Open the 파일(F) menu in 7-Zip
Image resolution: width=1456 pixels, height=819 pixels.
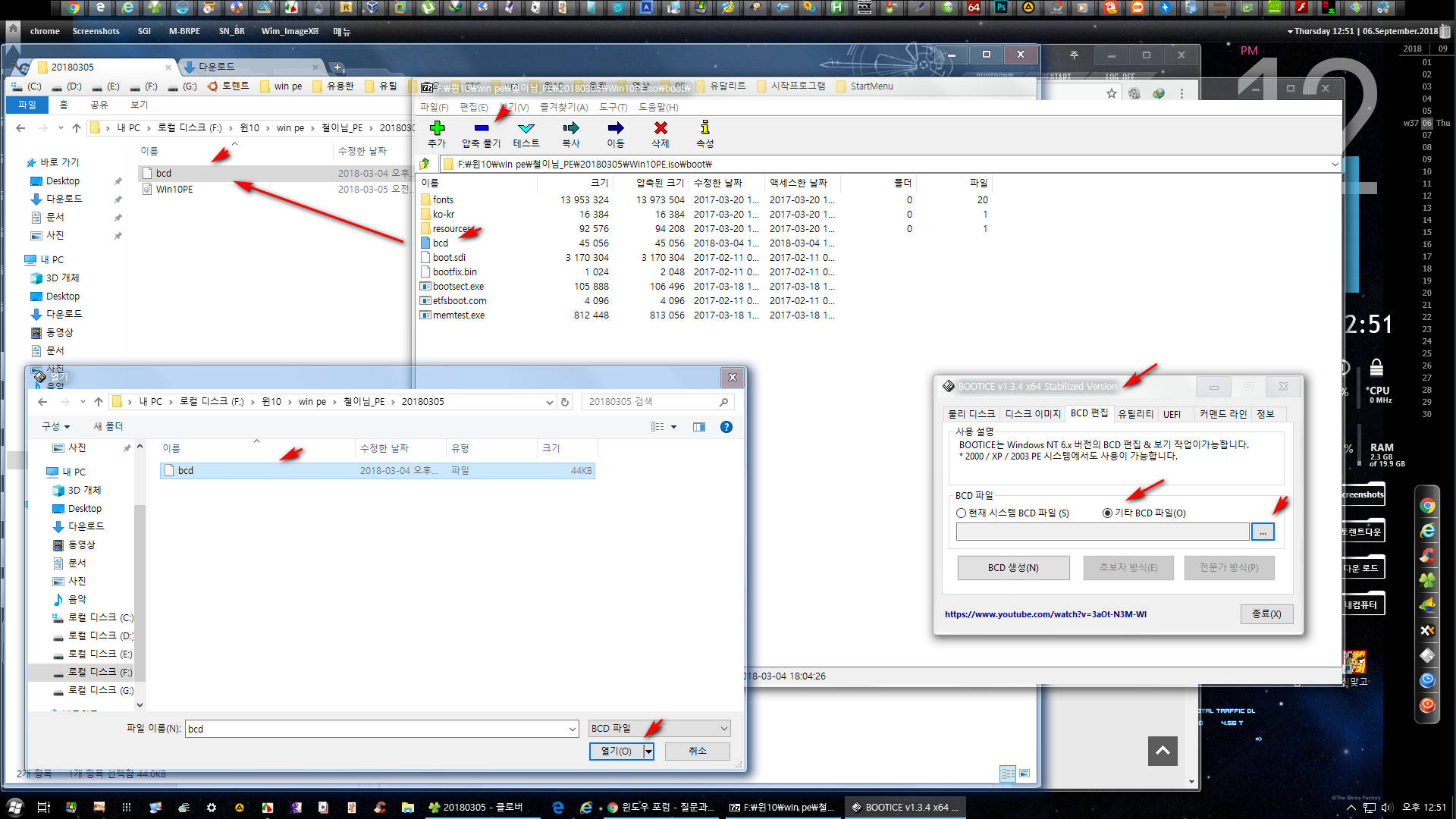(435, 108)
